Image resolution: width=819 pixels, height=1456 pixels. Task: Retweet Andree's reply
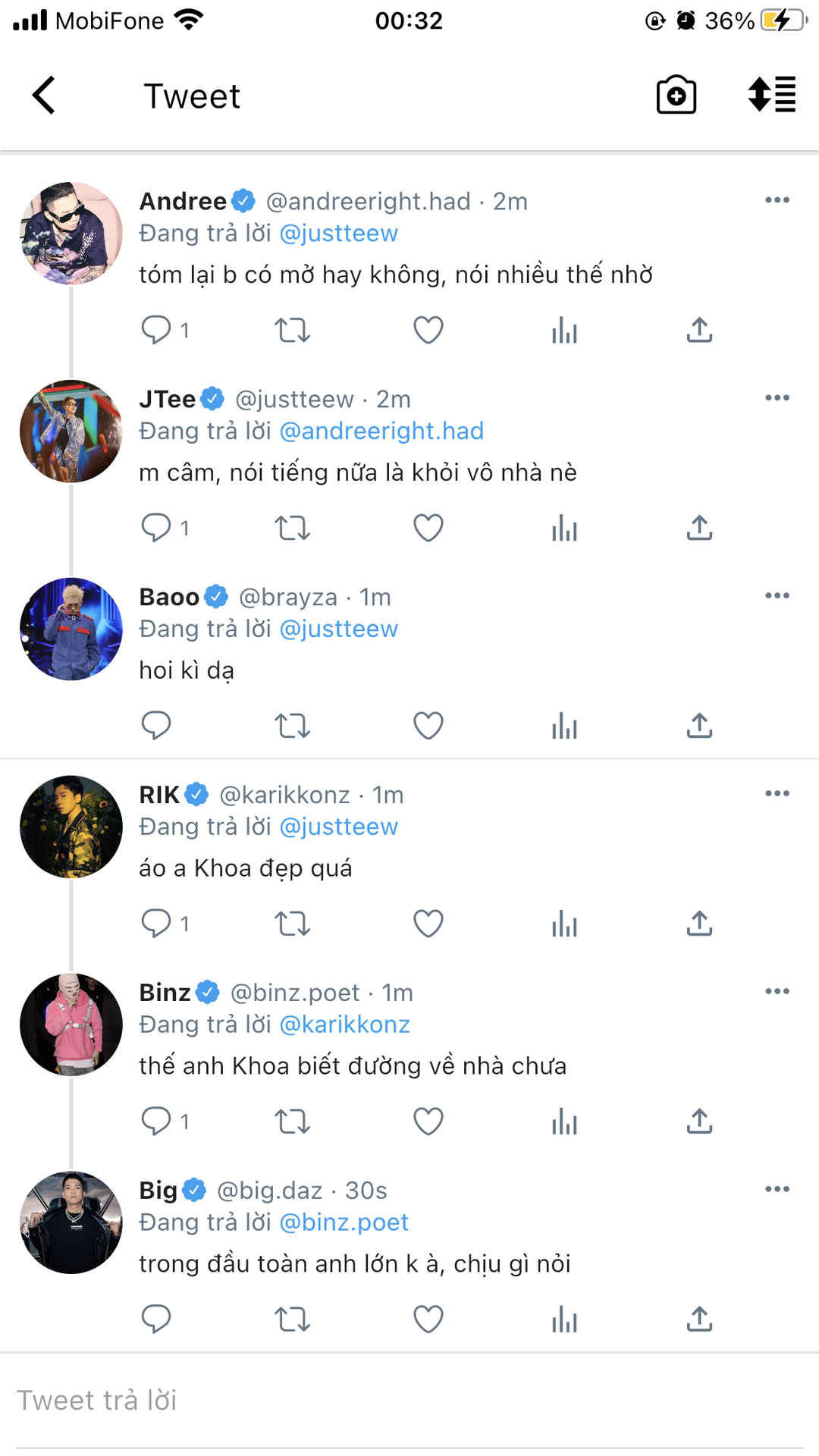coord(292,331)
